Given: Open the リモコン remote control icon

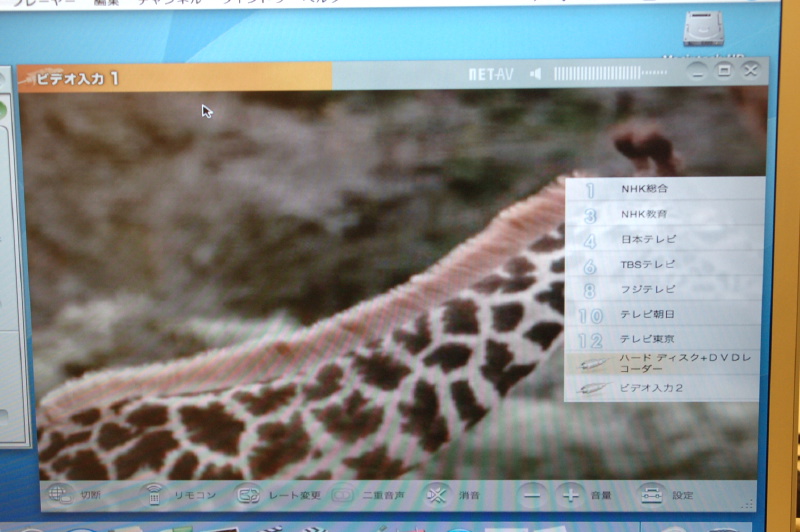Looking at the screenshot, I should [x=153, y=494].
